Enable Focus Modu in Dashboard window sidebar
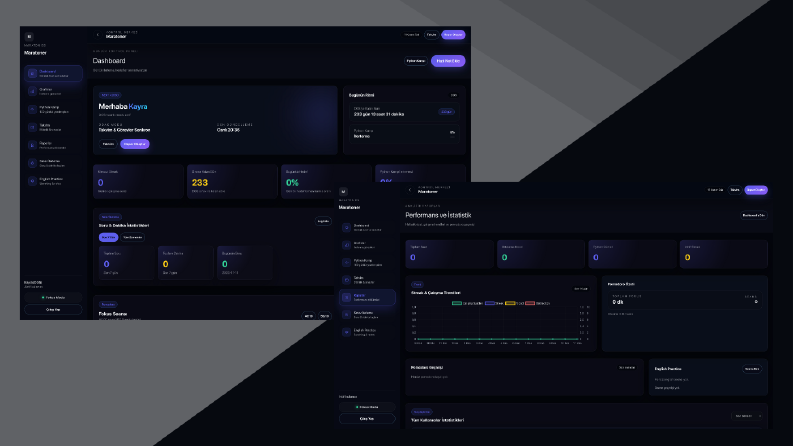 coord(53,297)
